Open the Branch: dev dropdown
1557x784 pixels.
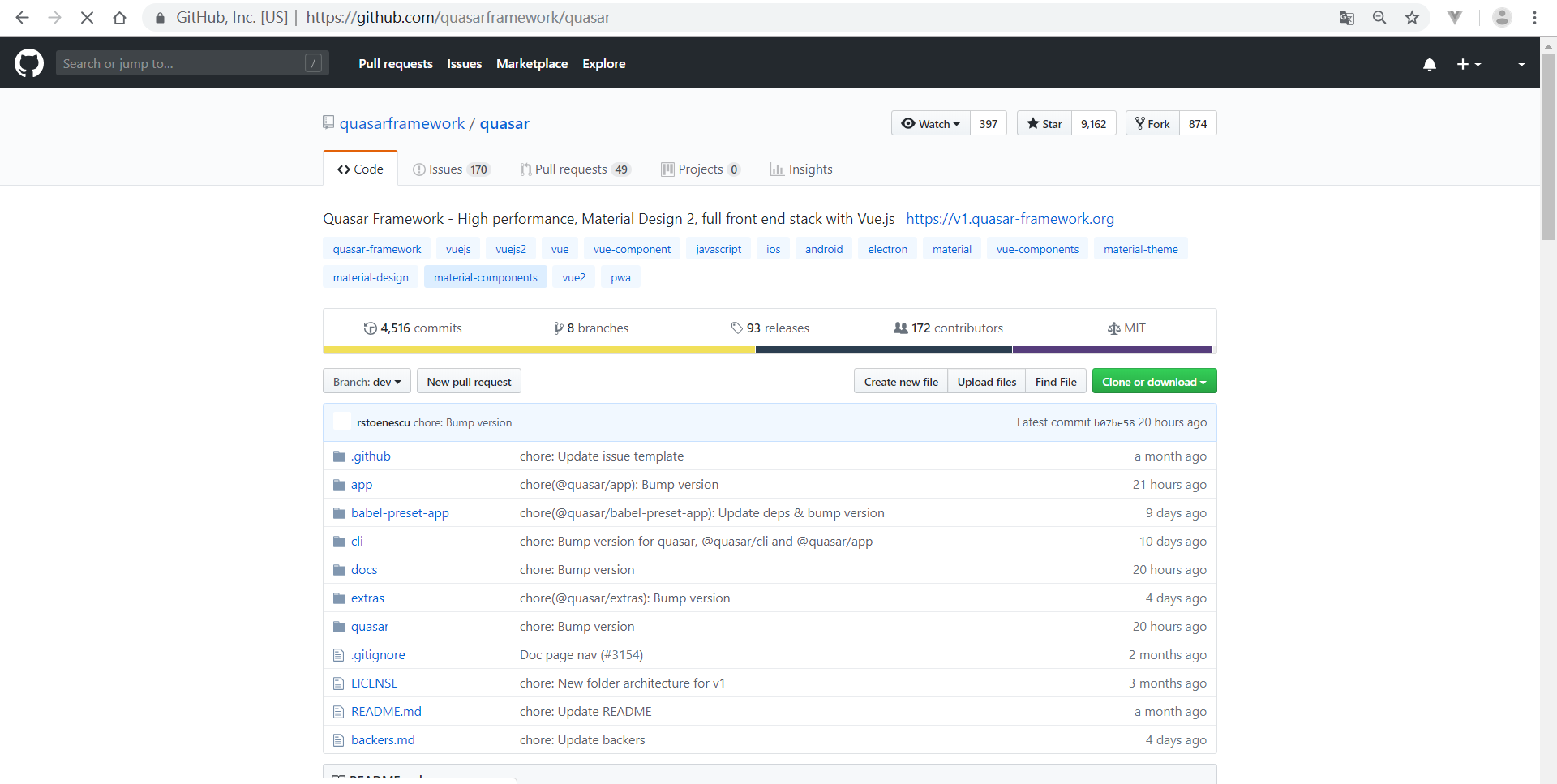pos(367,381)
